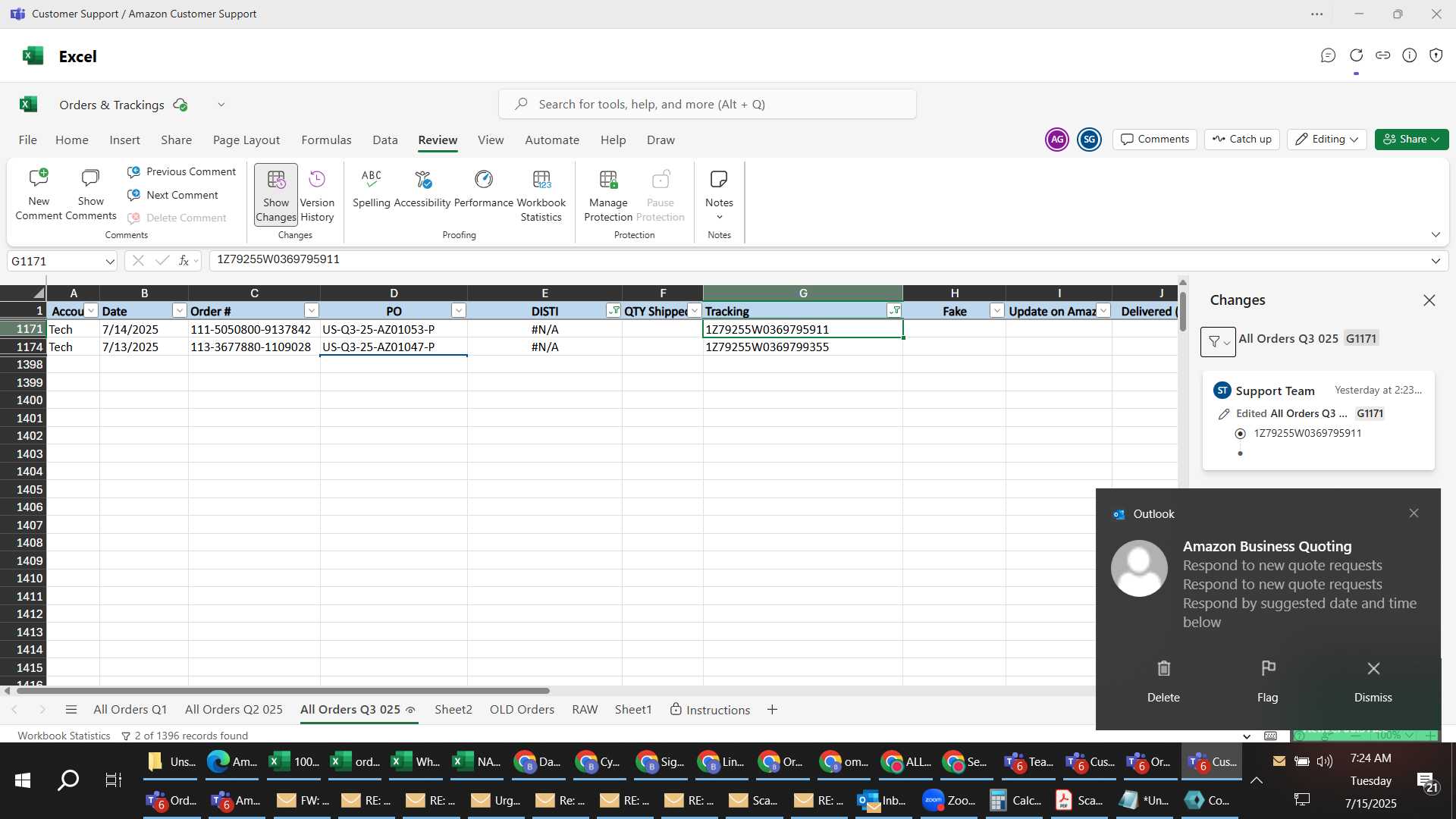Switch to the Home tab
Viewport: 1456px width, 819px height.
click(x=72, y=140)
